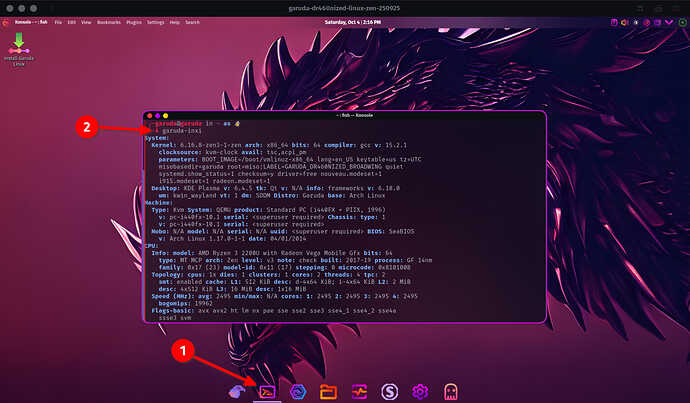Click the Konsole window title bar
The image size is (690, 403).
coord(345,116)
